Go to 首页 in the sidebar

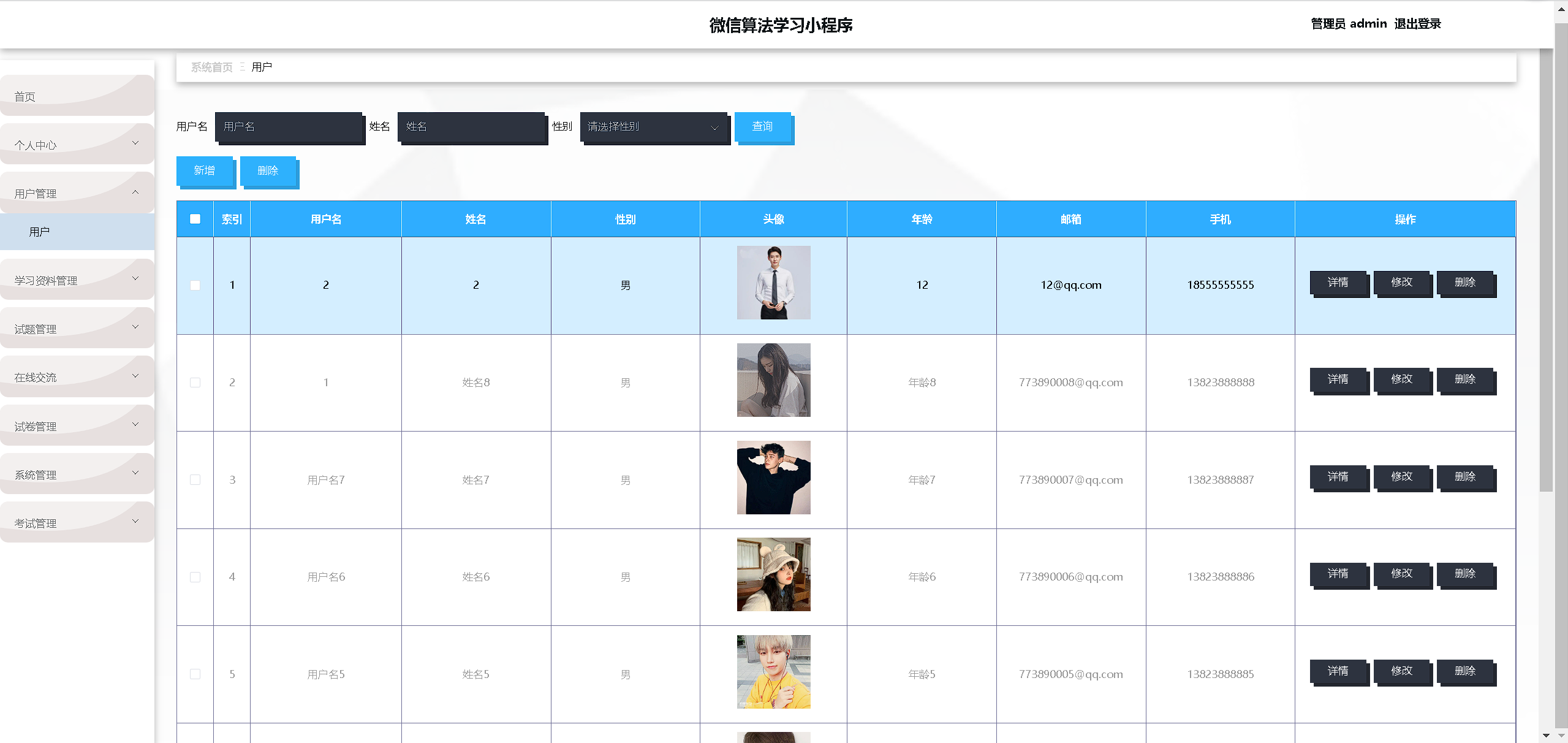click(x=77, y=96)
